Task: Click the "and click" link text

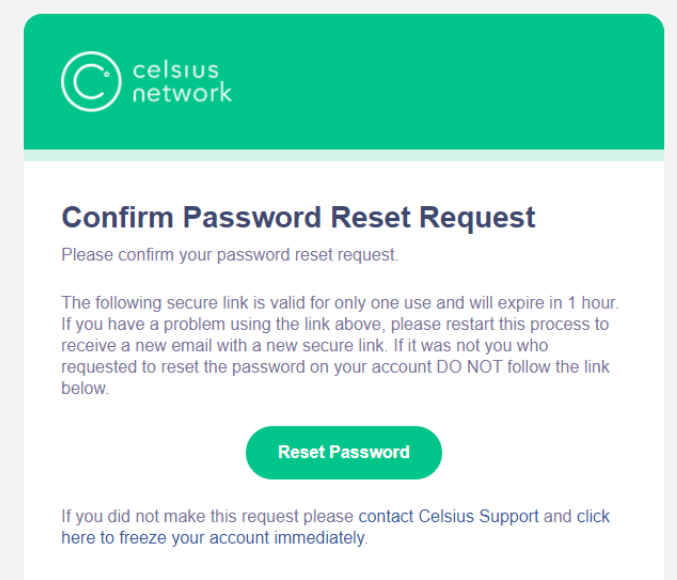Action: tap(576, 516)
